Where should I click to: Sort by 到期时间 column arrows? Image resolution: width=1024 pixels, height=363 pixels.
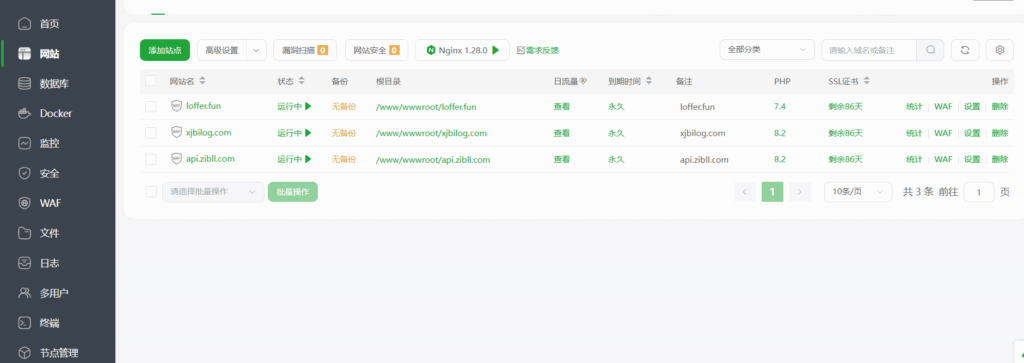coord(648,81)
